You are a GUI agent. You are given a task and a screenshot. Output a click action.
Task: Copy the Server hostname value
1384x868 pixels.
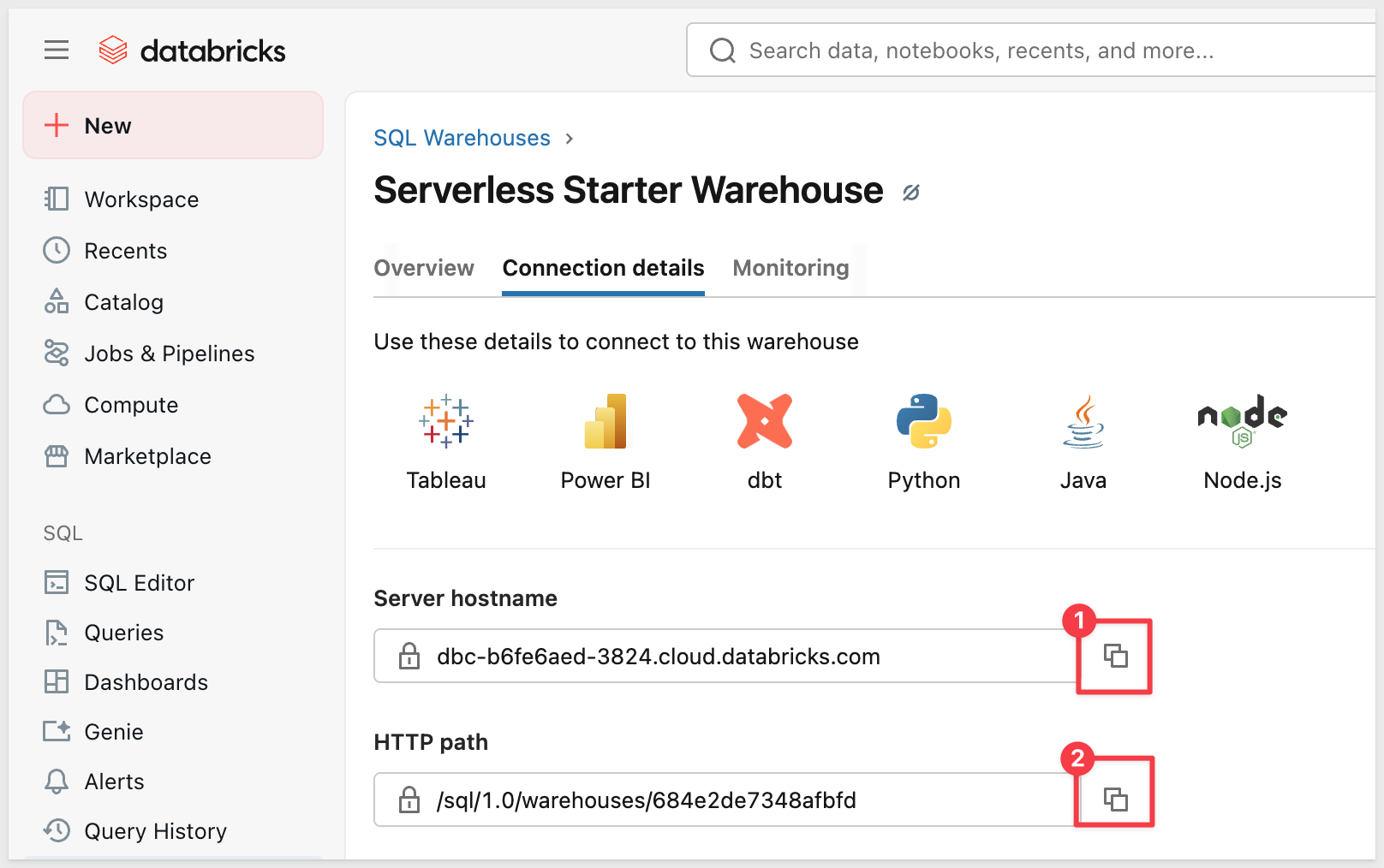tap(1114, 657)
